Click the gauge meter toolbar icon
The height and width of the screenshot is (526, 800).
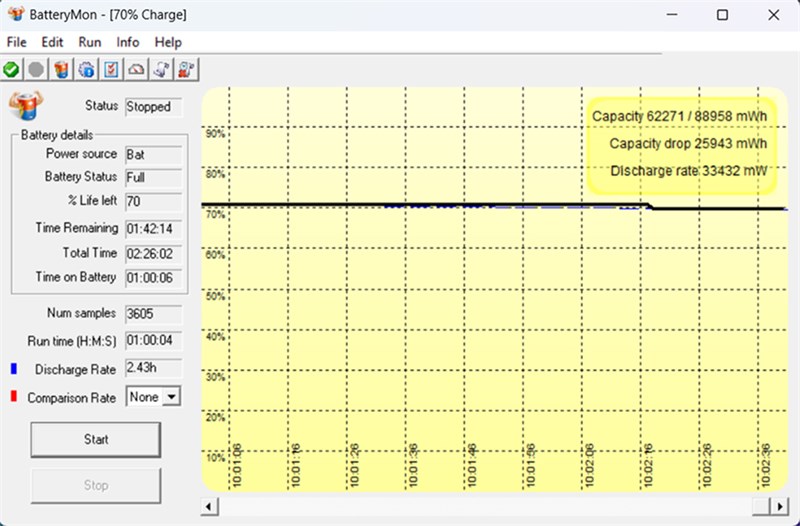click(136, 69)
